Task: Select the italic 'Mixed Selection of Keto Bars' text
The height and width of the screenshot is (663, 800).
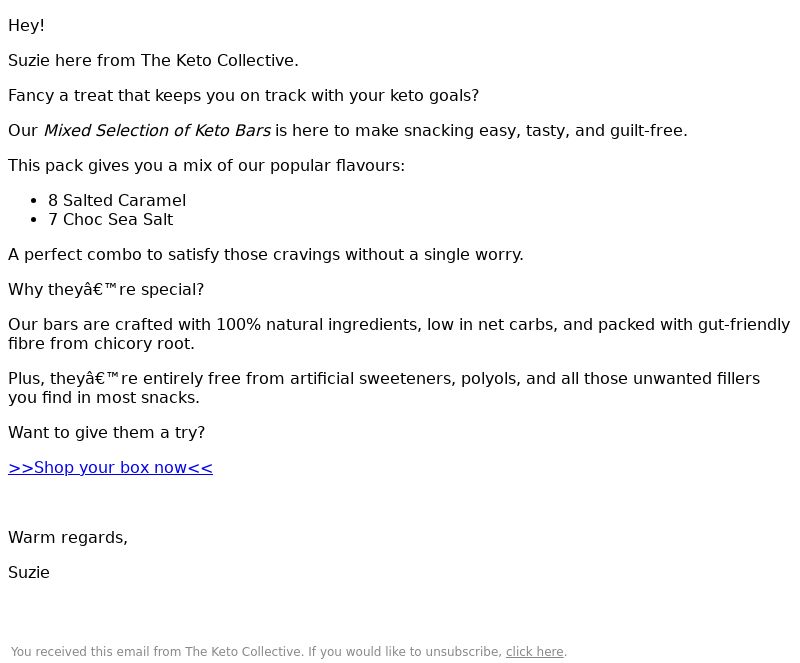Action: (157, 130)
